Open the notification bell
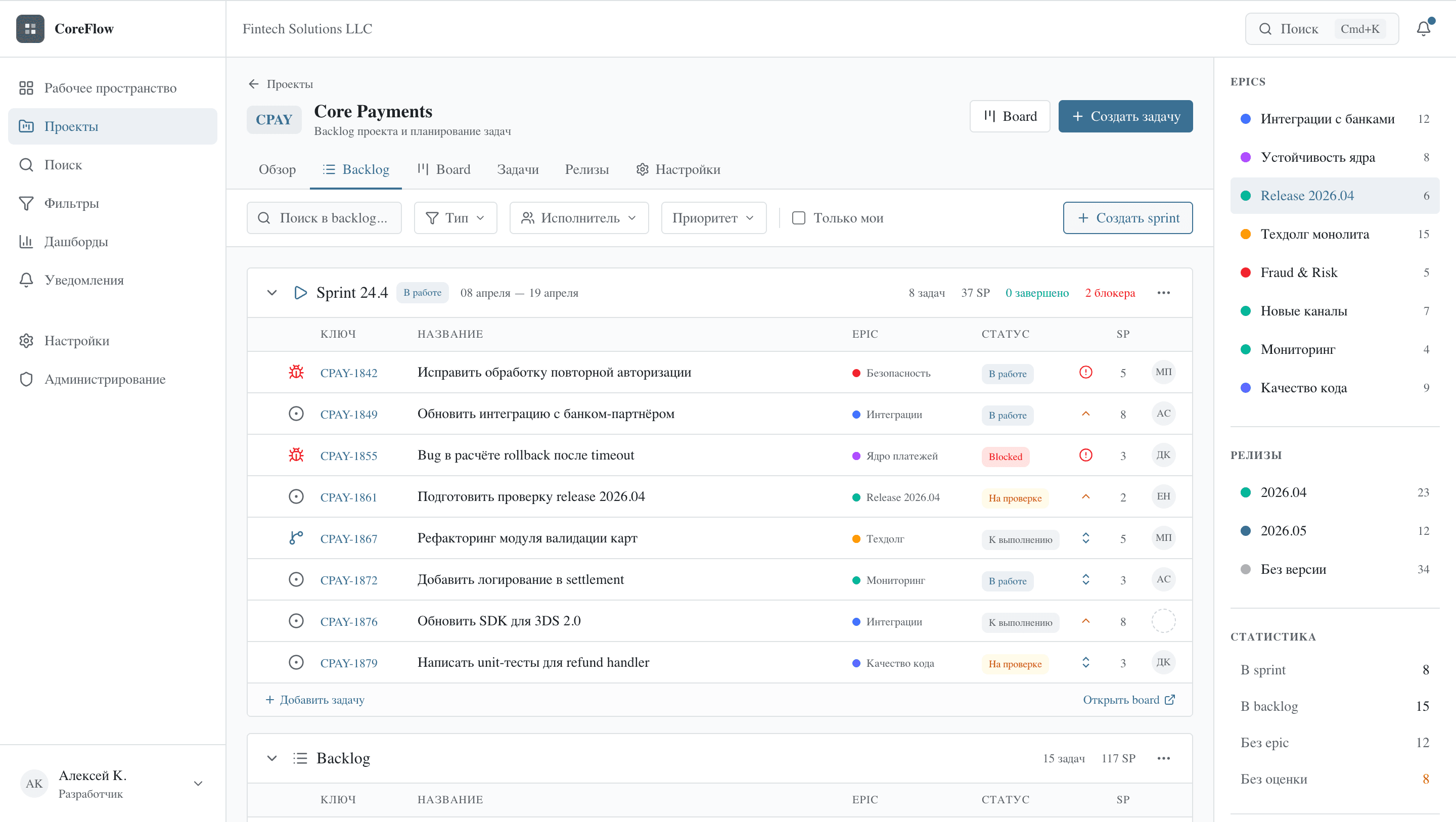 click(1423, 28)
